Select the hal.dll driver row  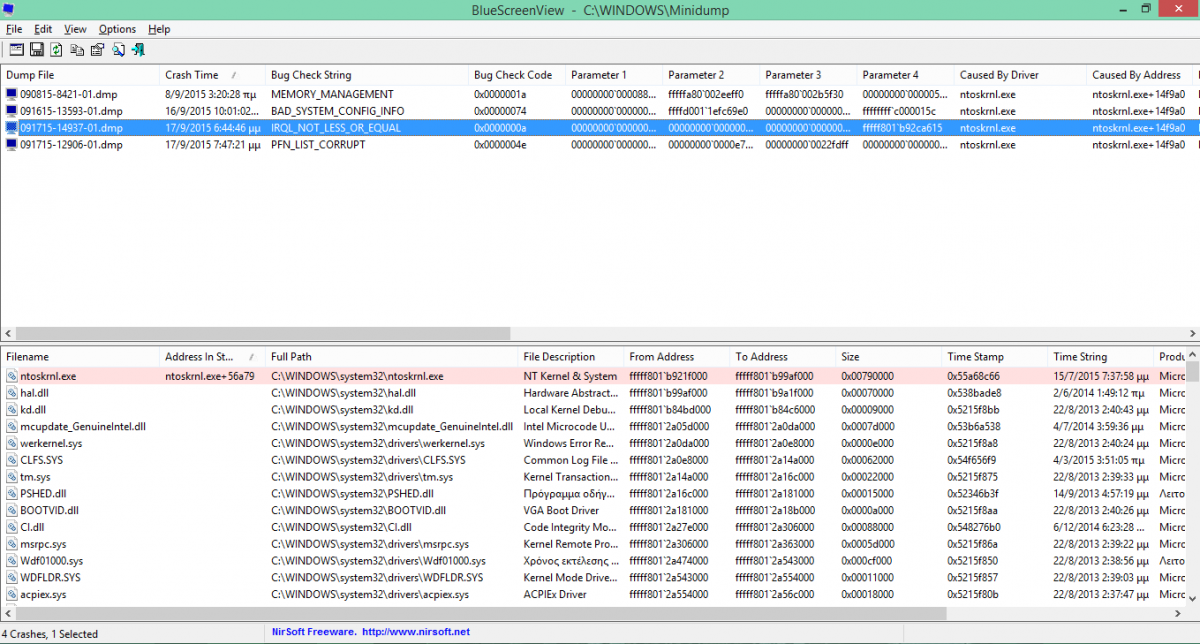(35, 393)
